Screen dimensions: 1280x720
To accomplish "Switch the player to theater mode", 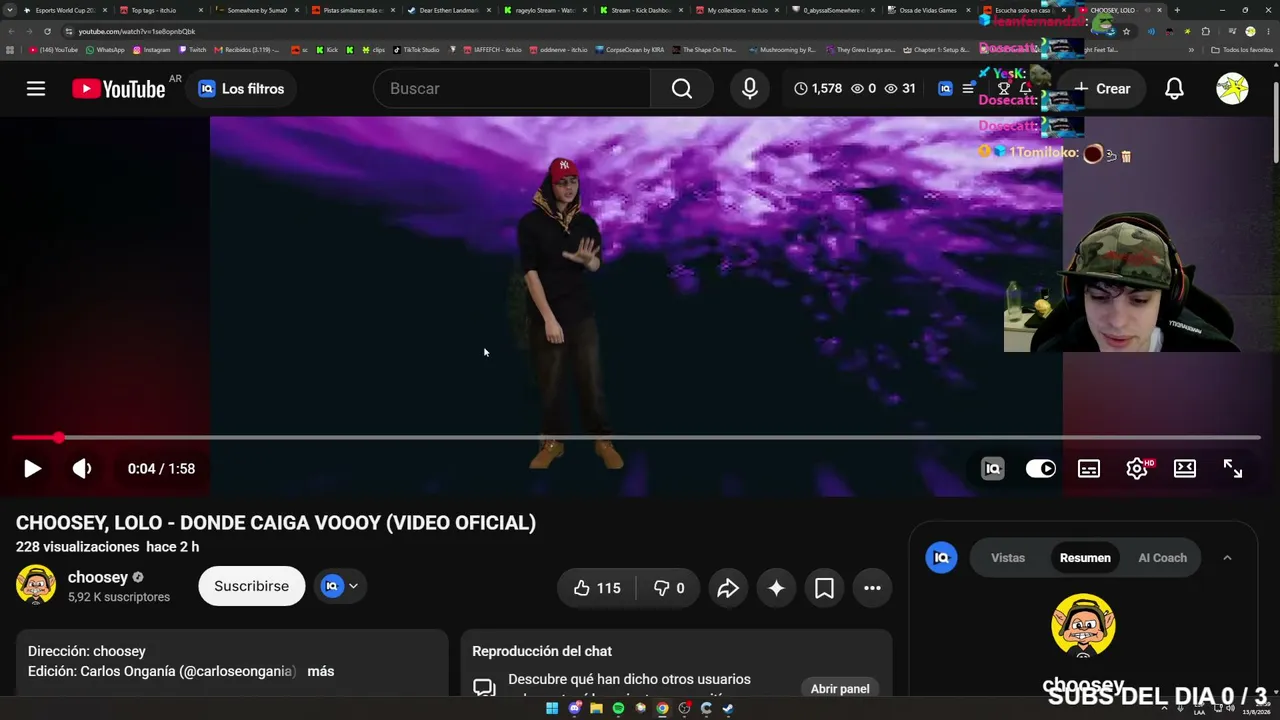I will [x=1185, y=468].
